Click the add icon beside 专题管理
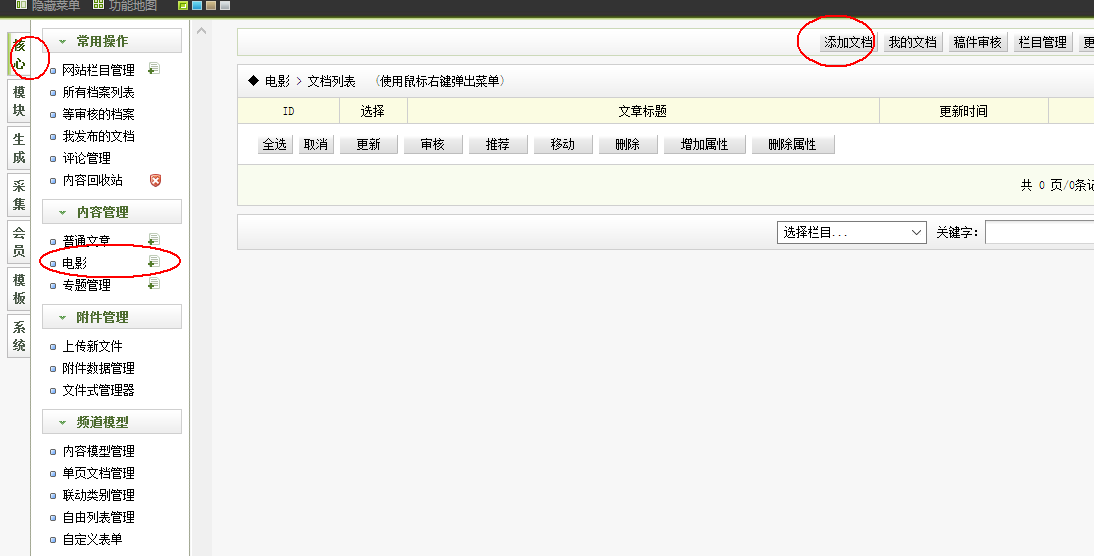The height and width of the screenshot is (556, 1094). pyautogui.click(x=154, y=284)
